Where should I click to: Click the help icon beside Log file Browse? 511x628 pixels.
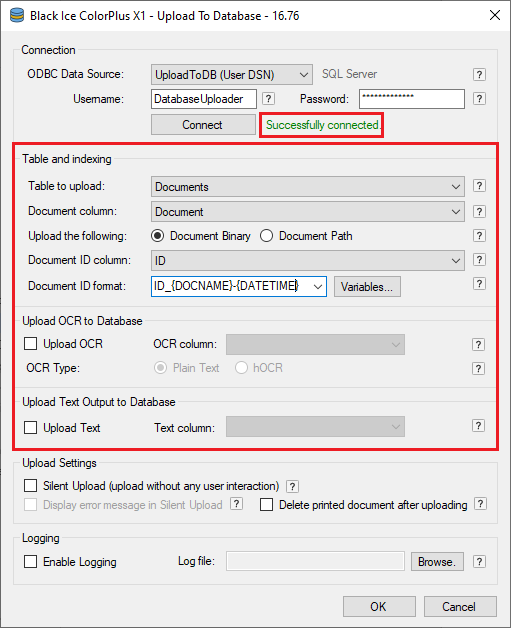[479, 562]
